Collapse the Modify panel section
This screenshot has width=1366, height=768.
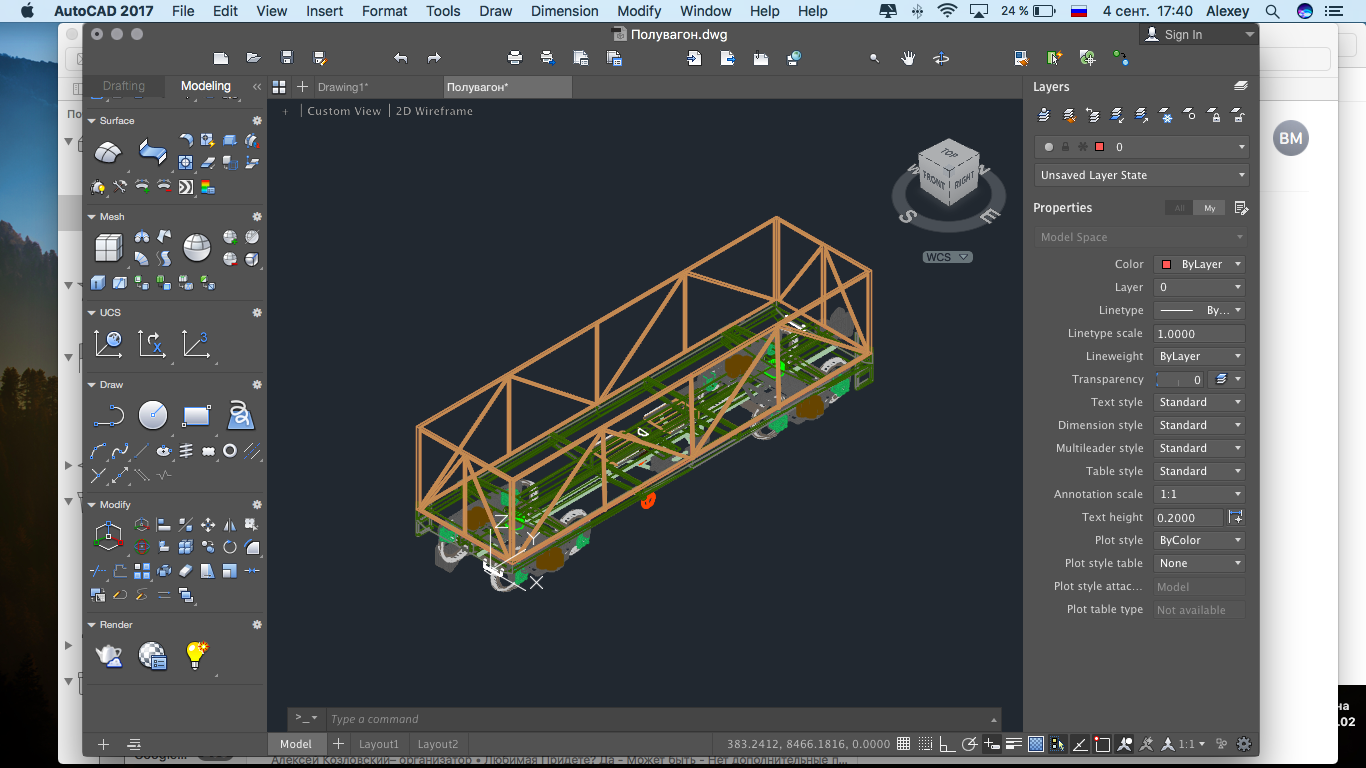pyautogui.click(x=91, y=505)
